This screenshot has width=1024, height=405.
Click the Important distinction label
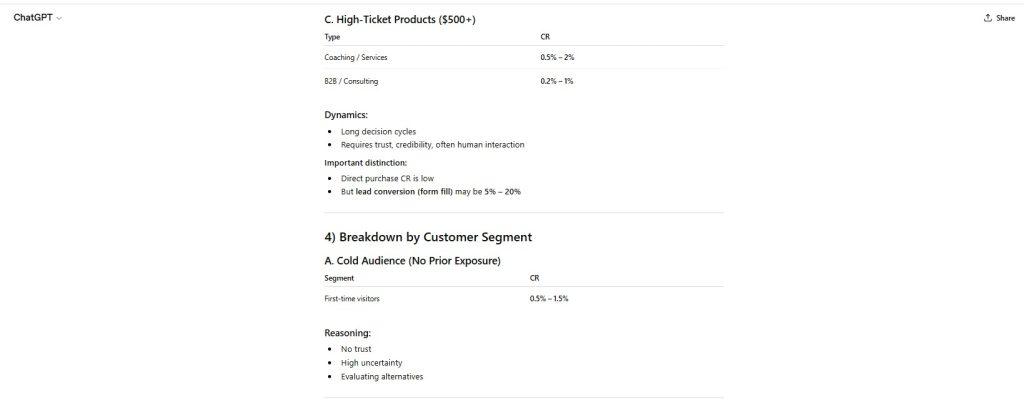365,162
